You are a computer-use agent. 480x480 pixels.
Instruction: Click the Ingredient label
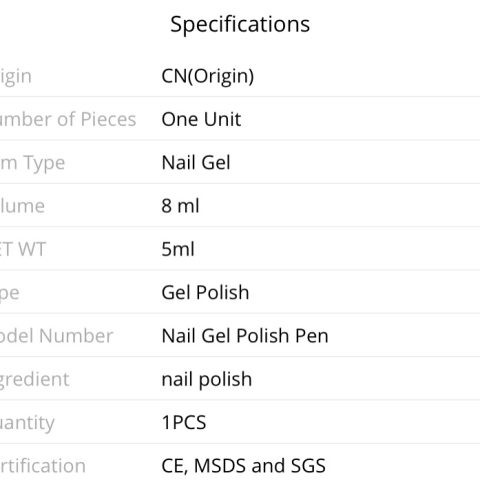coord(35,380)
